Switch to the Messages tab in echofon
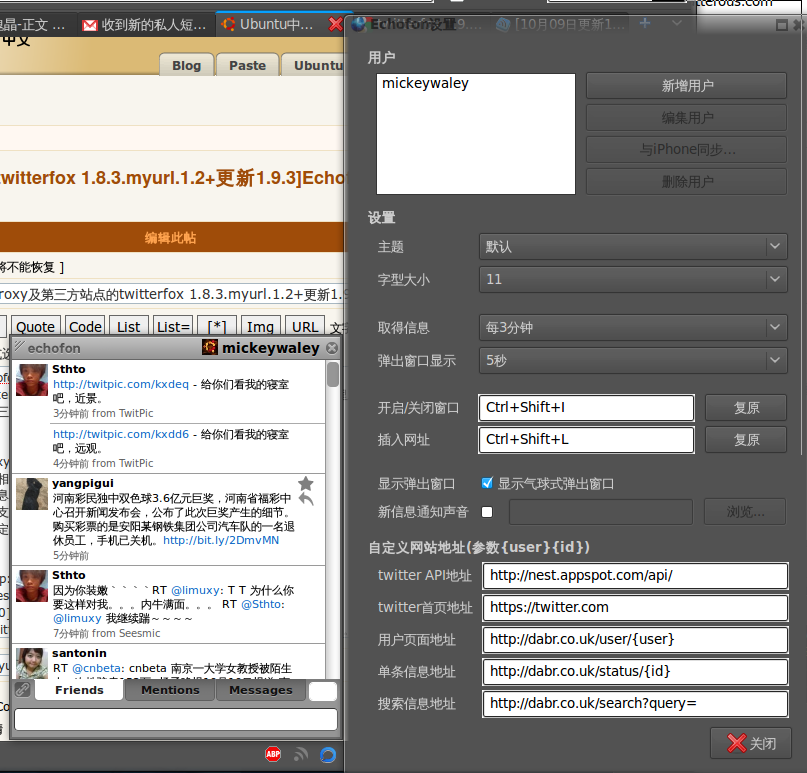The height and width of the screenshot is (773, 807). coord(261,690)
